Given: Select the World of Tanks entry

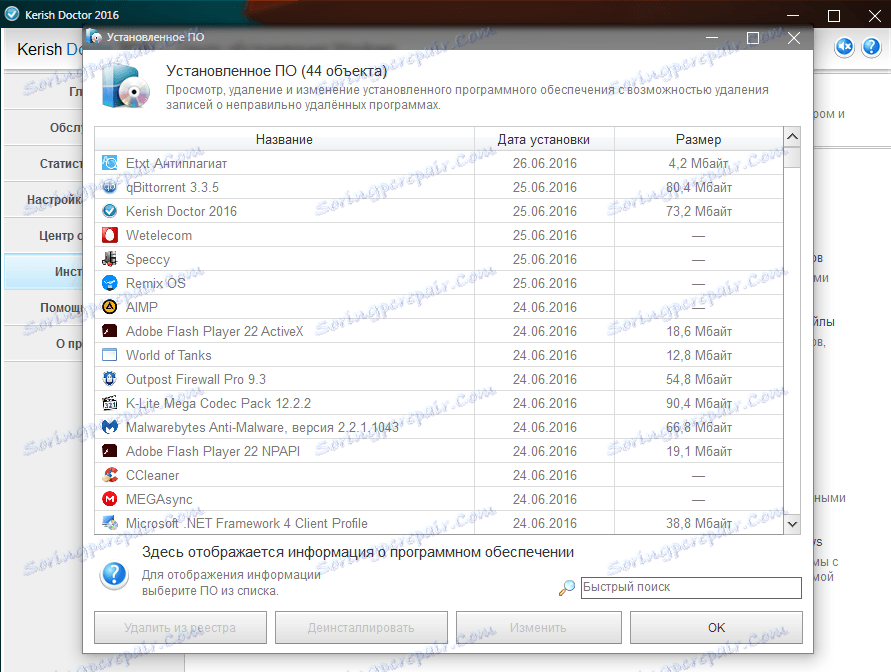Looking at the screenshot, I should [x=168, y=355].
